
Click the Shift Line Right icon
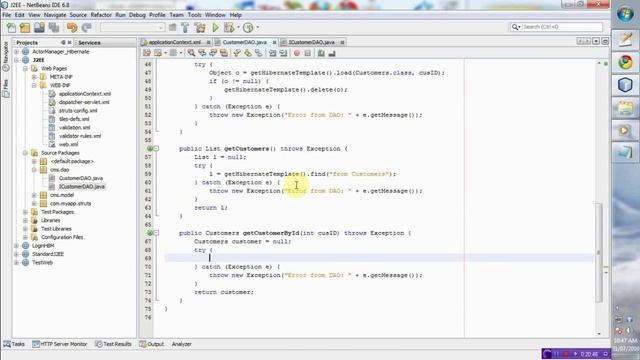tap(283, 53)
